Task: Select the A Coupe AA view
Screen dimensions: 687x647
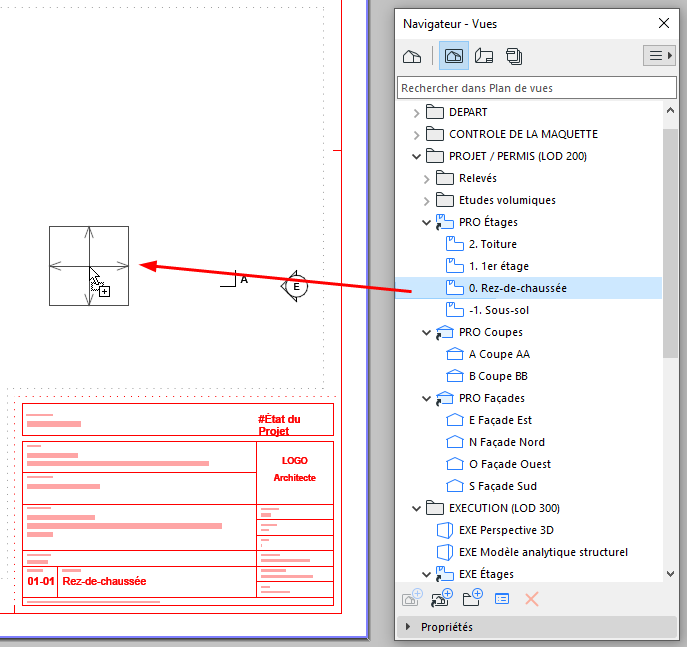Action: pos(499,354)
